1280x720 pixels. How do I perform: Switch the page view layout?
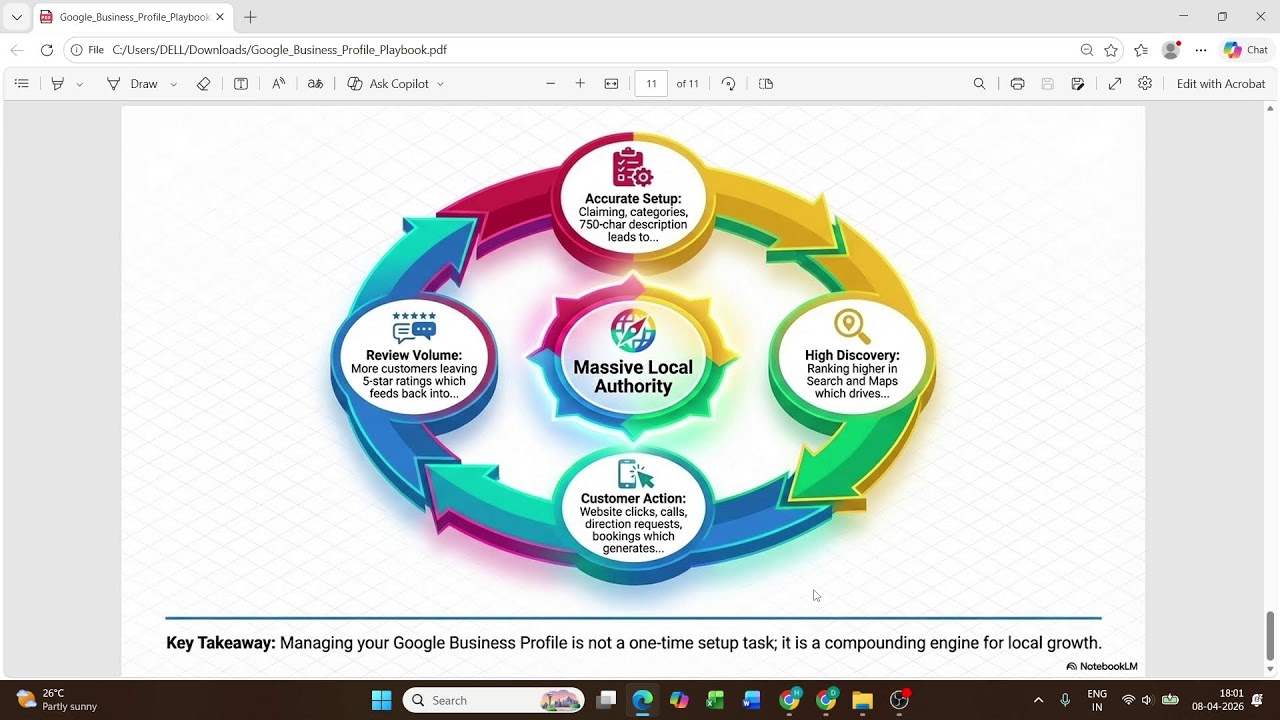tap(766, 84)
